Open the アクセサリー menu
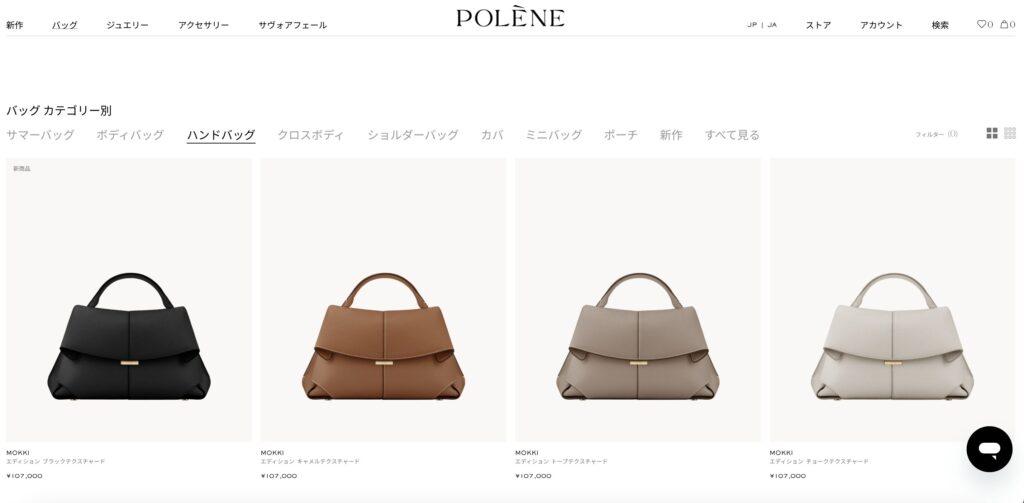This screenshot has height=503, width=1024. (x=203, y=25)
